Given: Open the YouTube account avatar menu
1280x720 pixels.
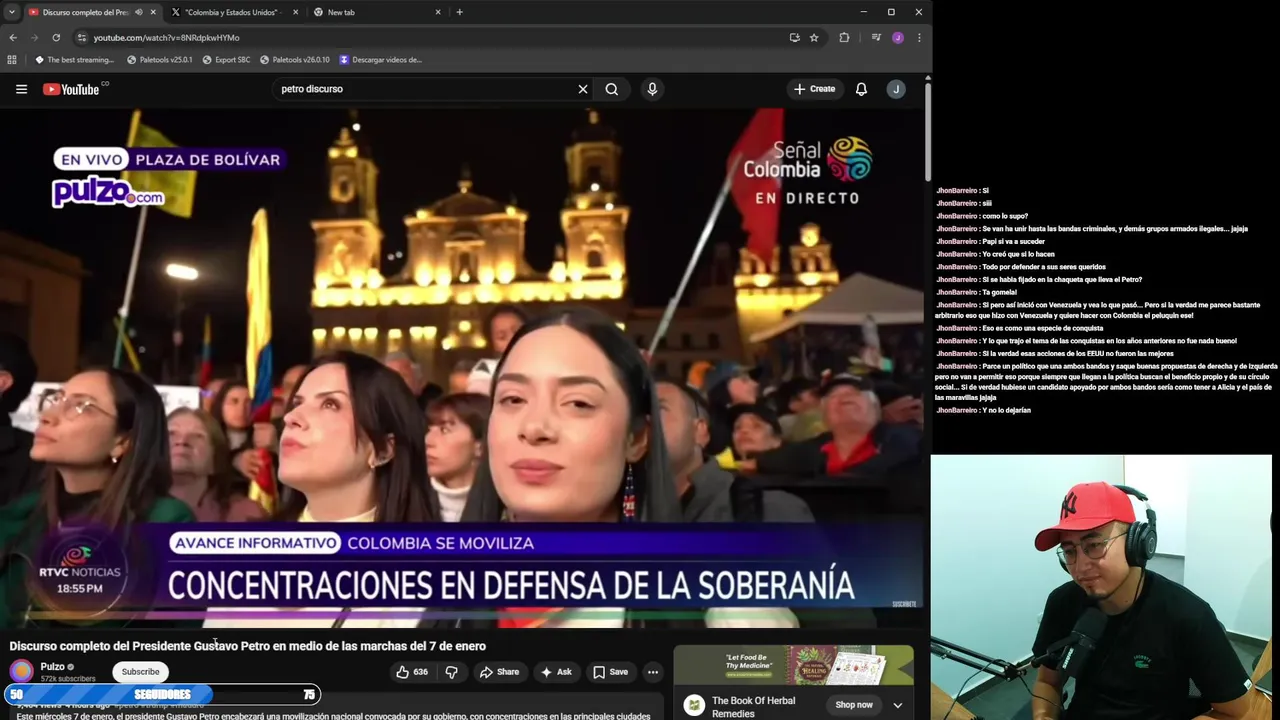Looking at the screenshot, I should (896, 89).
